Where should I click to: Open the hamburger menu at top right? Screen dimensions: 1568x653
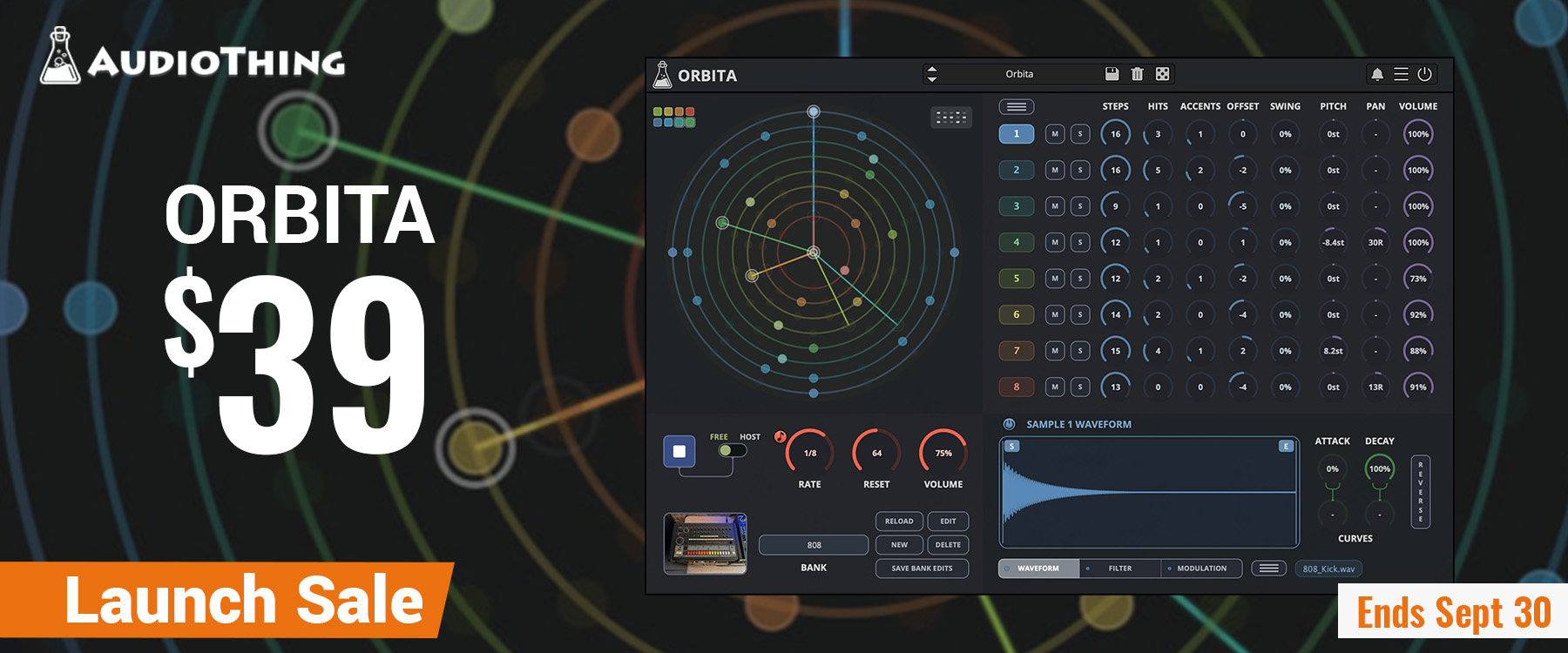tap(1401, 74)
